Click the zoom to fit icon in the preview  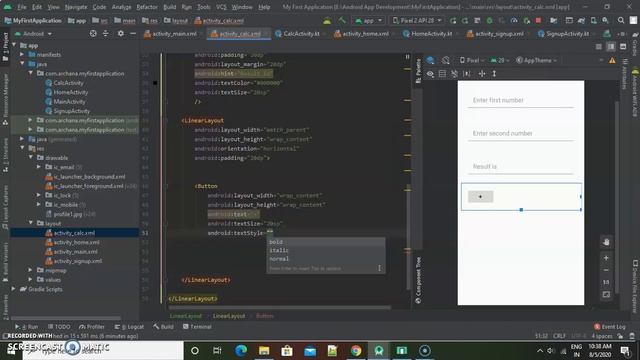click(606, 294)
